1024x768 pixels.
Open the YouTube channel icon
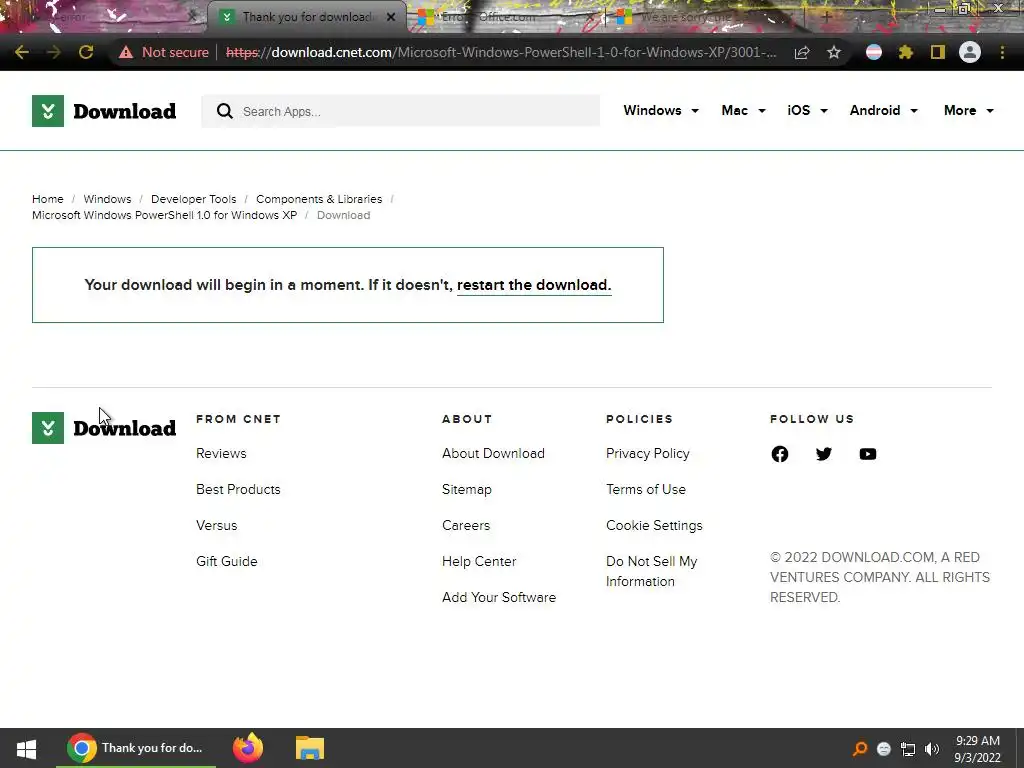pyautogui.click(x=868, y=454)
